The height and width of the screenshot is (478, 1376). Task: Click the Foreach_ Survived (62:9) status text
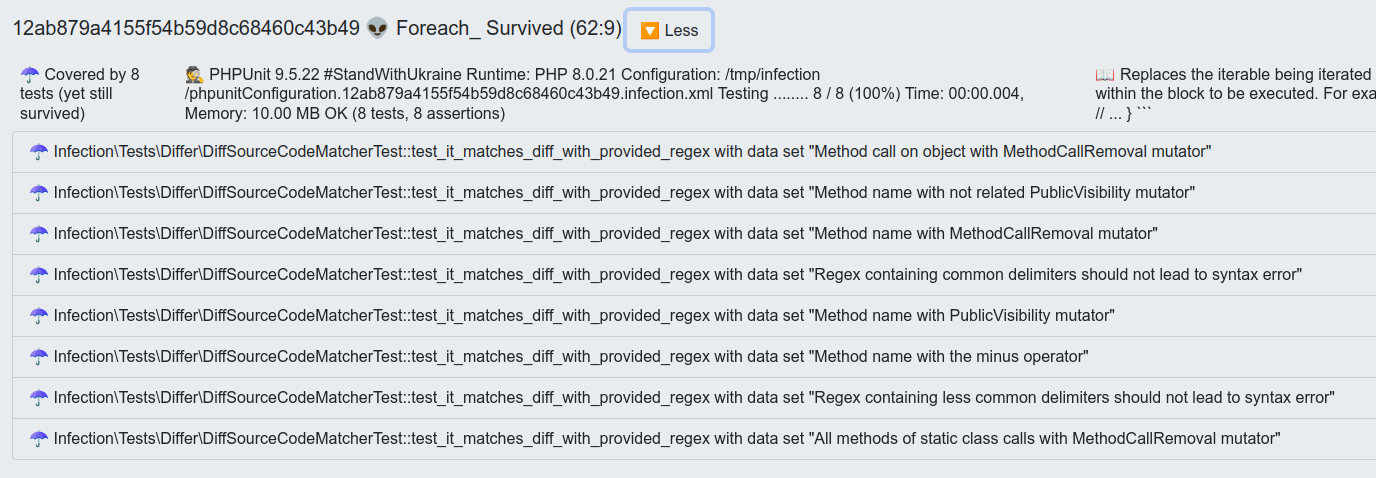(508, 28)
